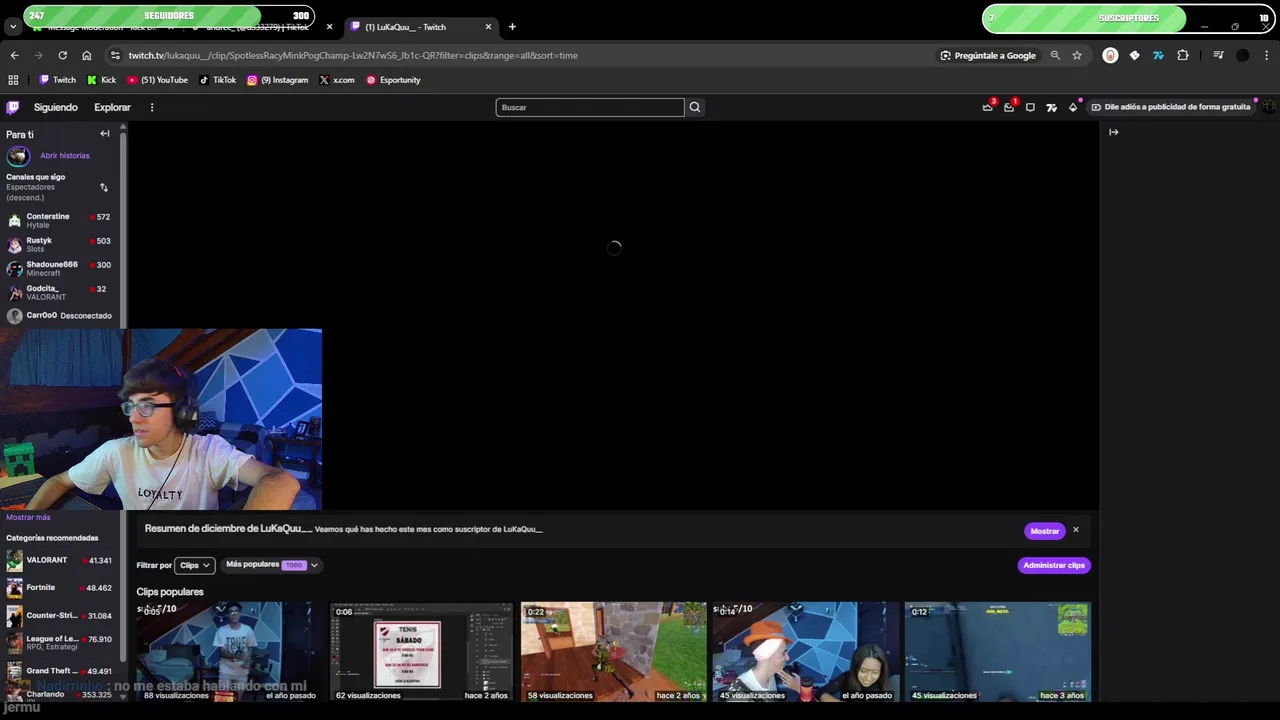Go to browser home page
The width and height of the screenshot is (1280, 720).
tap(86, 55)
